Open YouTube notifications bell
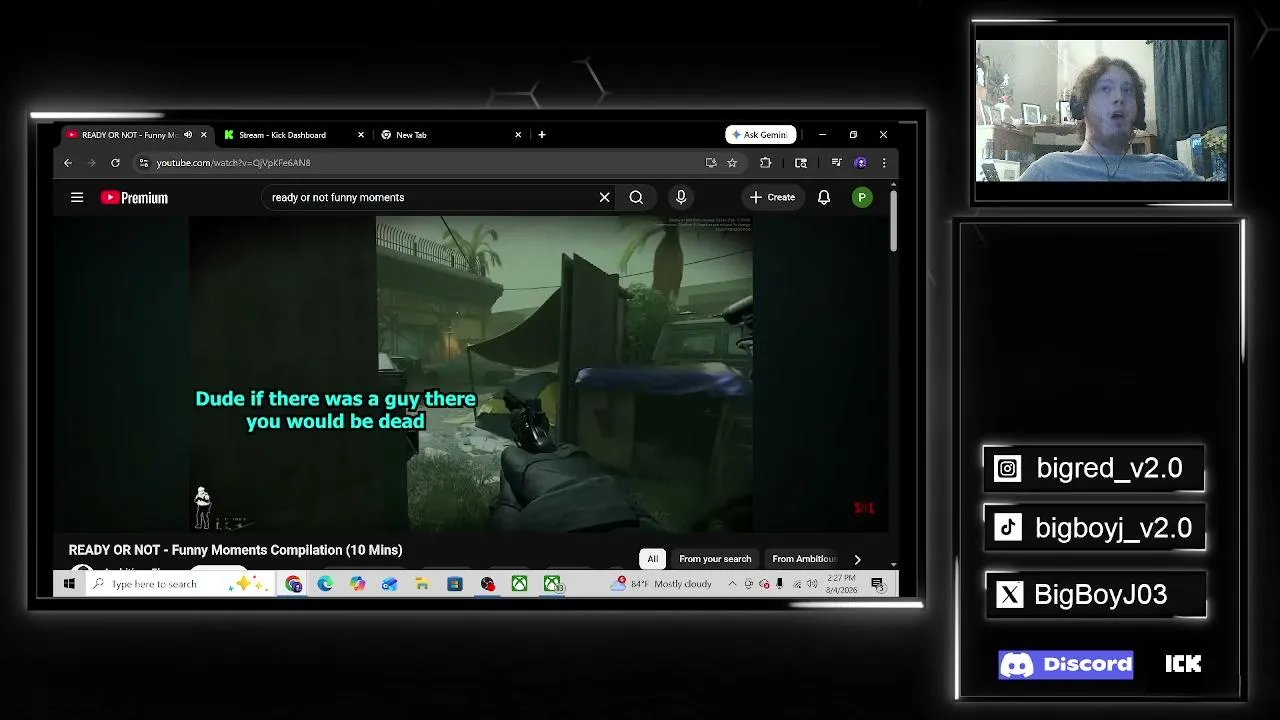Screen dimensions: 1280x720 (824, 198)
